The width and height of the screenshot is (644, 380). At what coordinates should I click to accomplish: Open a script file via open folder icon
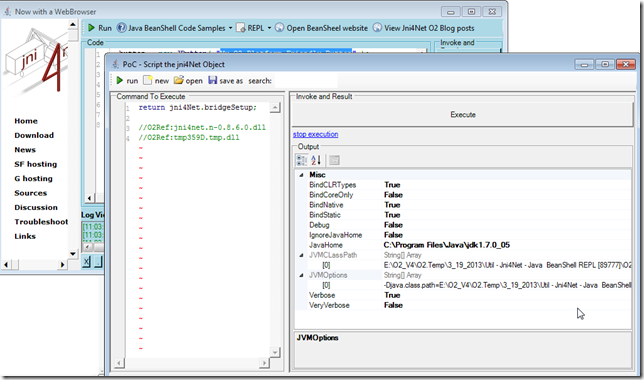(188, 81)
